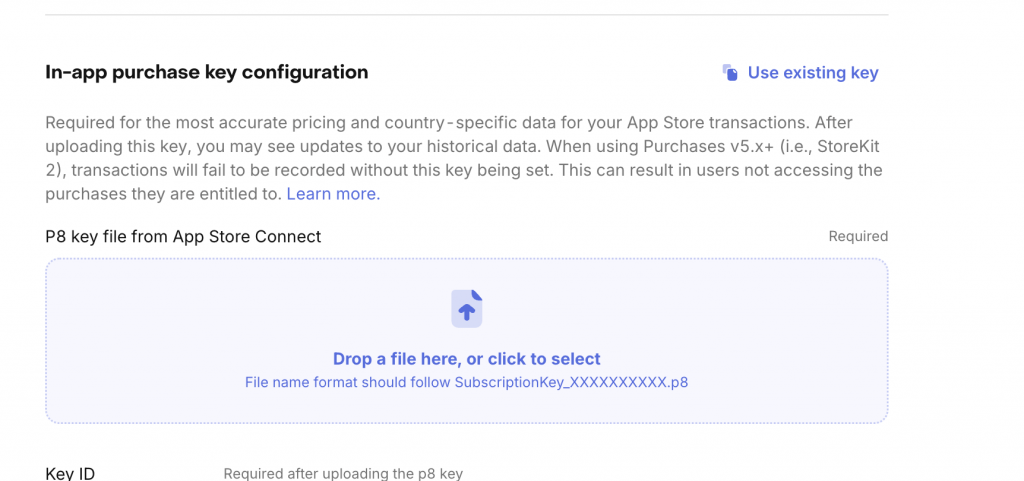Click 'Drop a file here, or click to select'
The image size is (1024, 481).
[466, 359]
